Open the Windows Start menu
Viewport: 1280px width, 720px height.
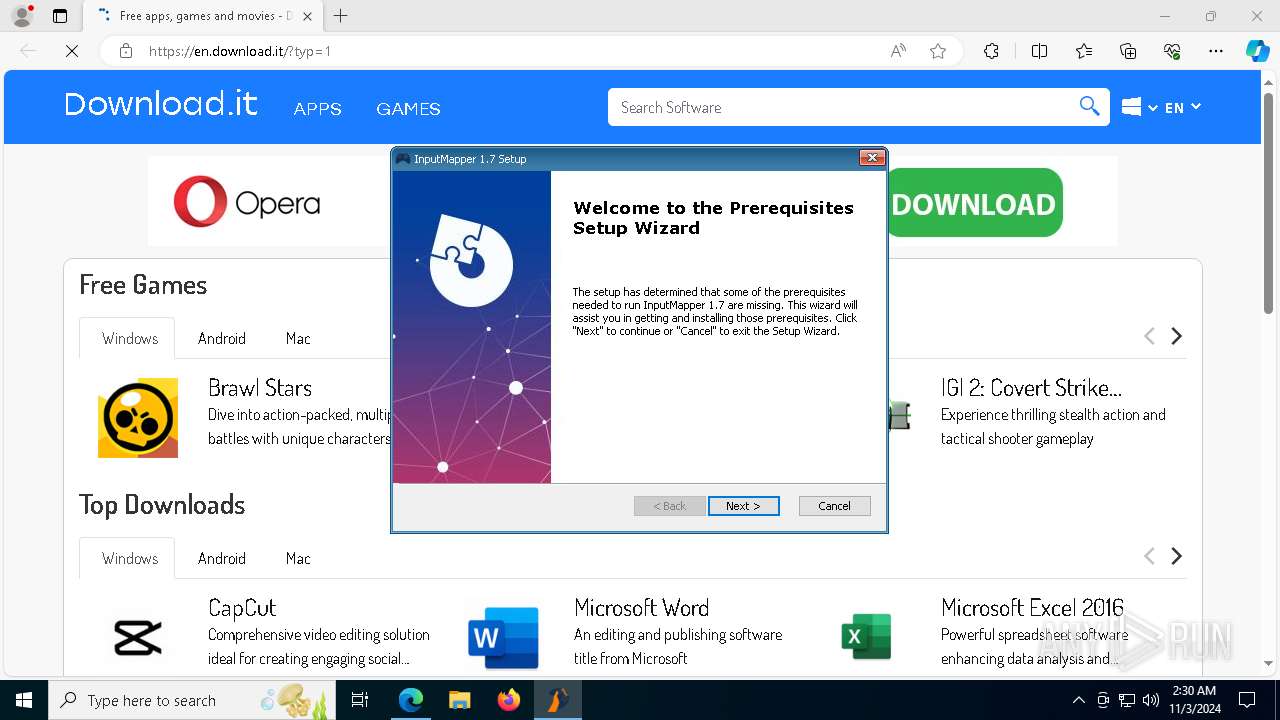[24, 700]
